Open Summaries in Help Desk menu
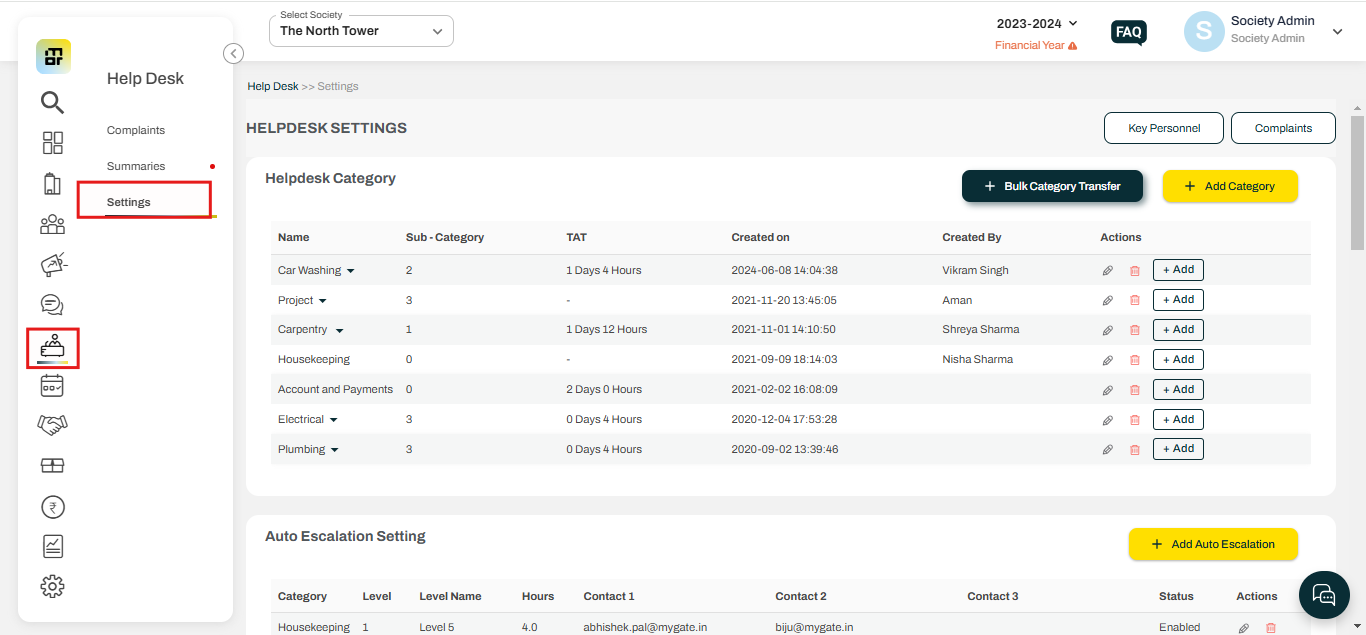 point(136,166)
